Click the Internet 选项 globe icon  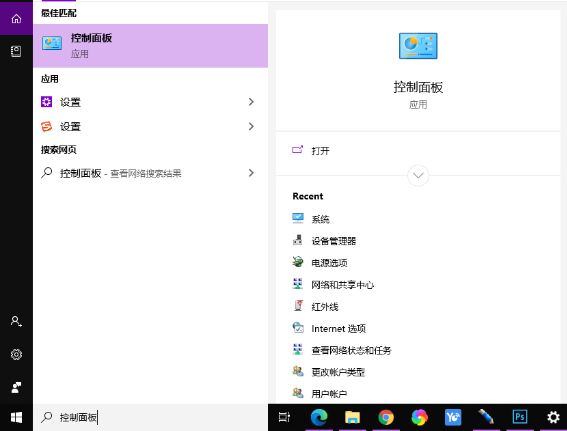coord(298,327)
